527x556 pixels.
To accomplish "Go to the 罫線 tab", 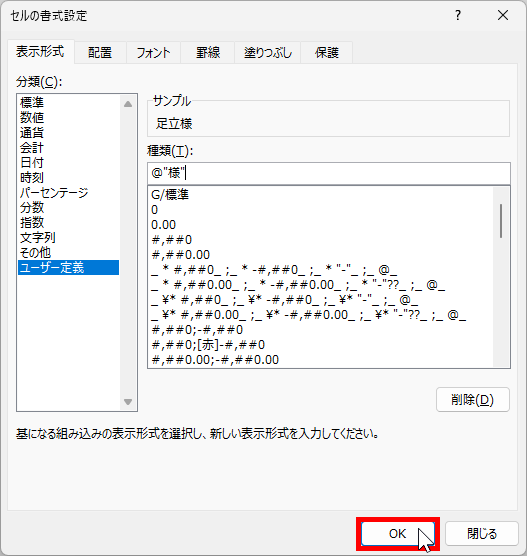I will (x=208, y=52).
